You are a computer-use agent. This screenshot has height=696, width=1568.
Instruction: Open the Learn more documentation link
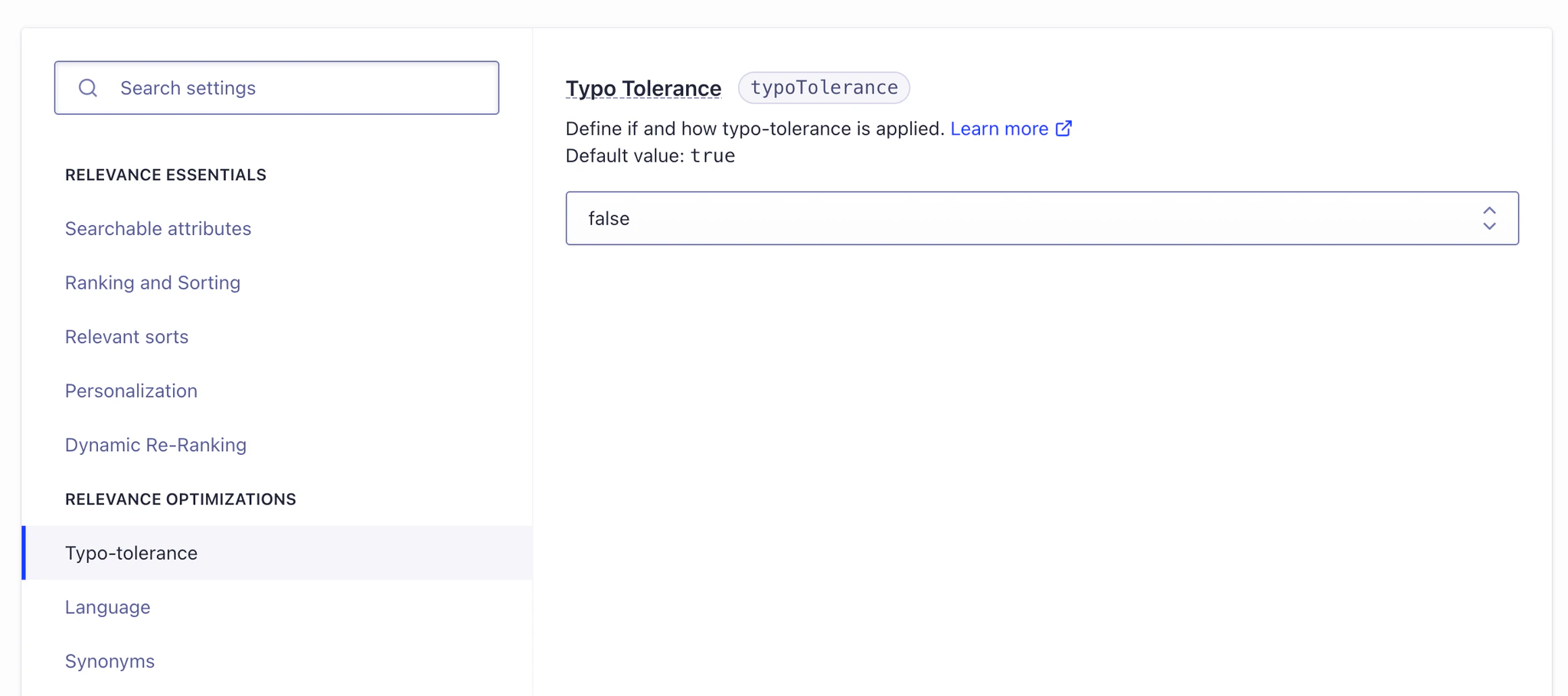pos(998,129)
